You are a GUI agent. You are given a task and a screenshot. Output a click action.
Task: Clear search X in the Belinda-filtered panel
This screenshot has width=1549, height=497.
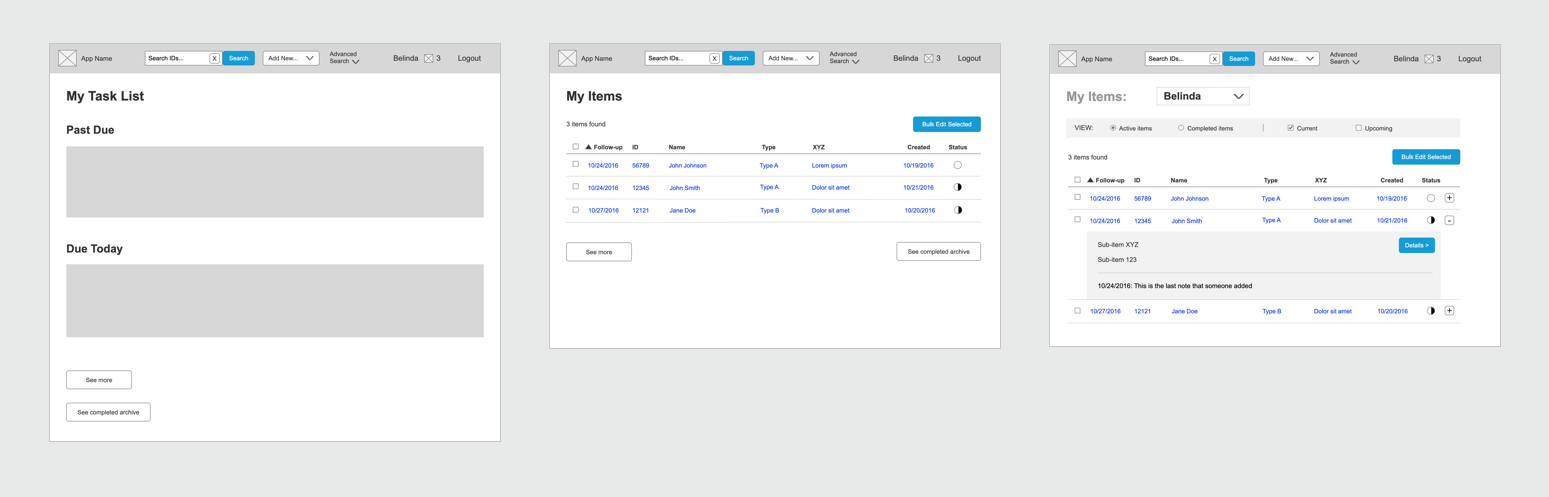[x=1214, y=59]
